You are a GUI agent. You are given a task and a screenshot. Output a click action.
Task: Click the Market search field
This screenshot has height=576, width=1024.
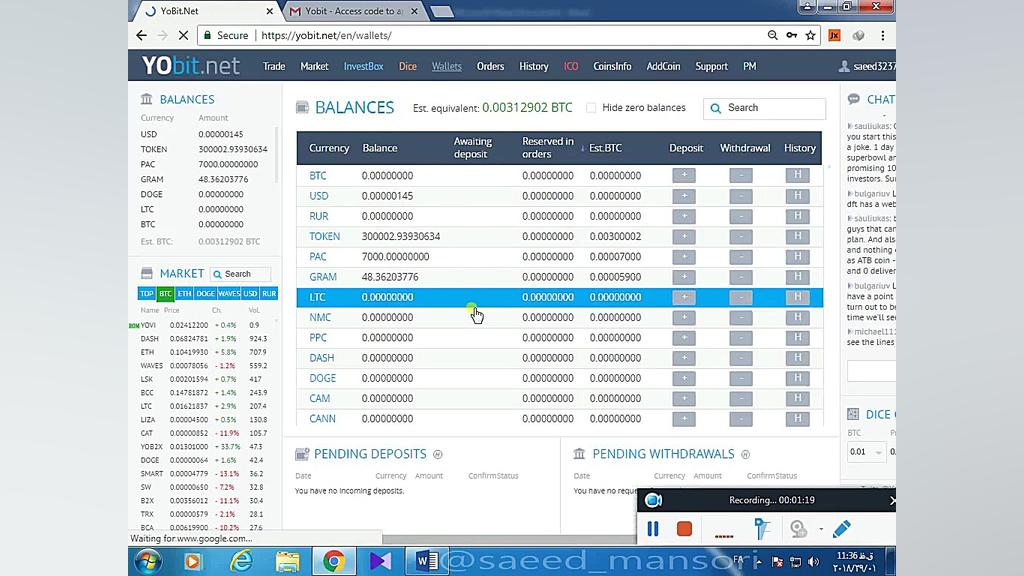(240, 274)
